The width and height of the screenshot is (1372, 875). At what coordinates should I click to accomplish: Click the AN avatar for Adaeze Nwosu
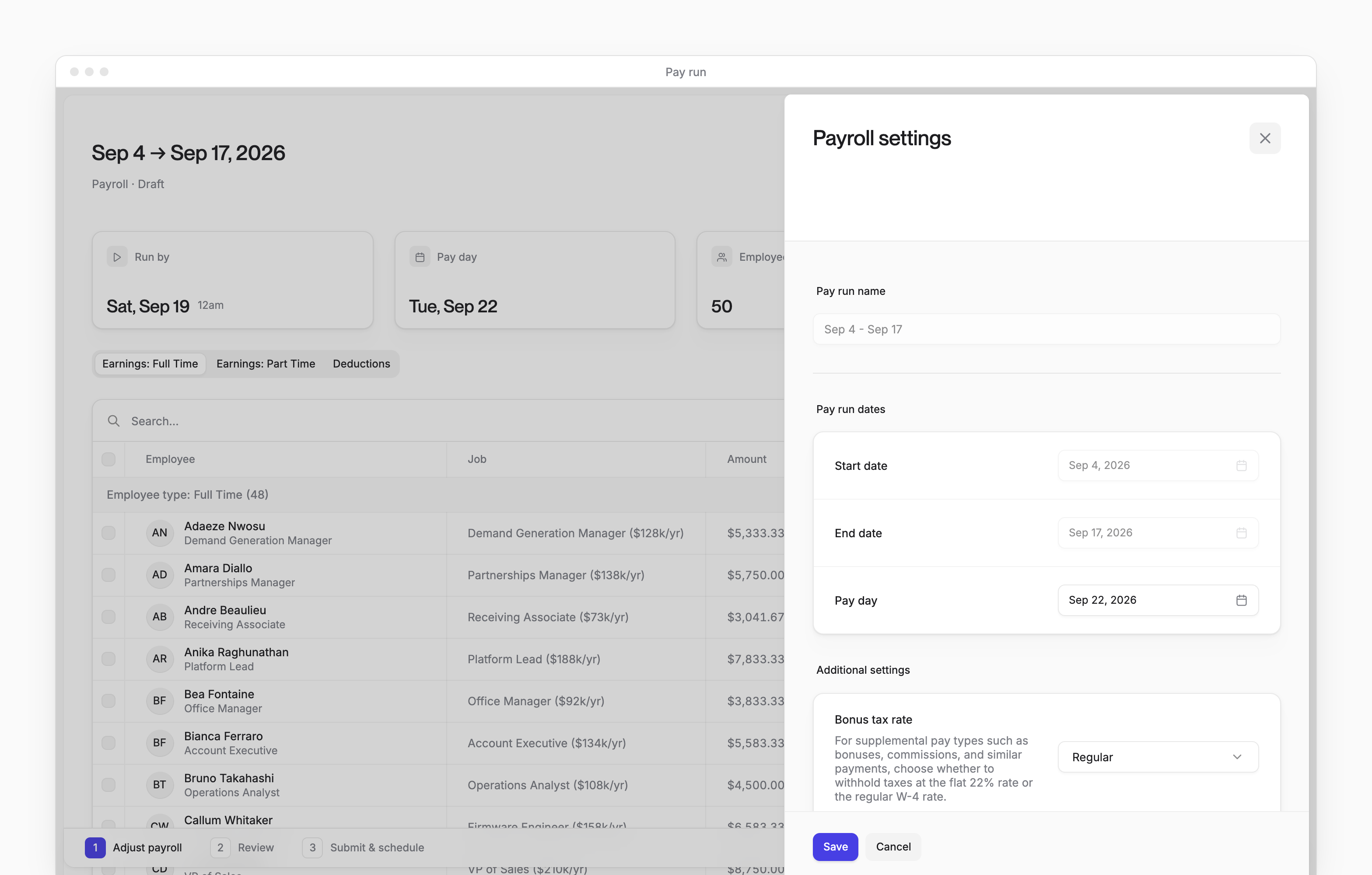pos(160,532)
